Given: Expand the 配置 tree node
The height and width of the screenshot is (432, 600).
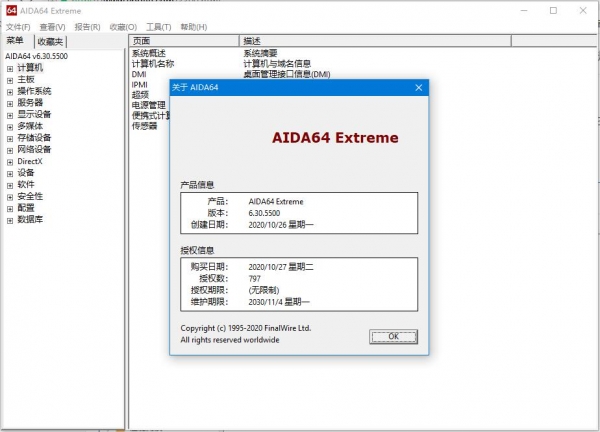Looking at the screenshot, I should pyautogui.click(x=10, y=209).
